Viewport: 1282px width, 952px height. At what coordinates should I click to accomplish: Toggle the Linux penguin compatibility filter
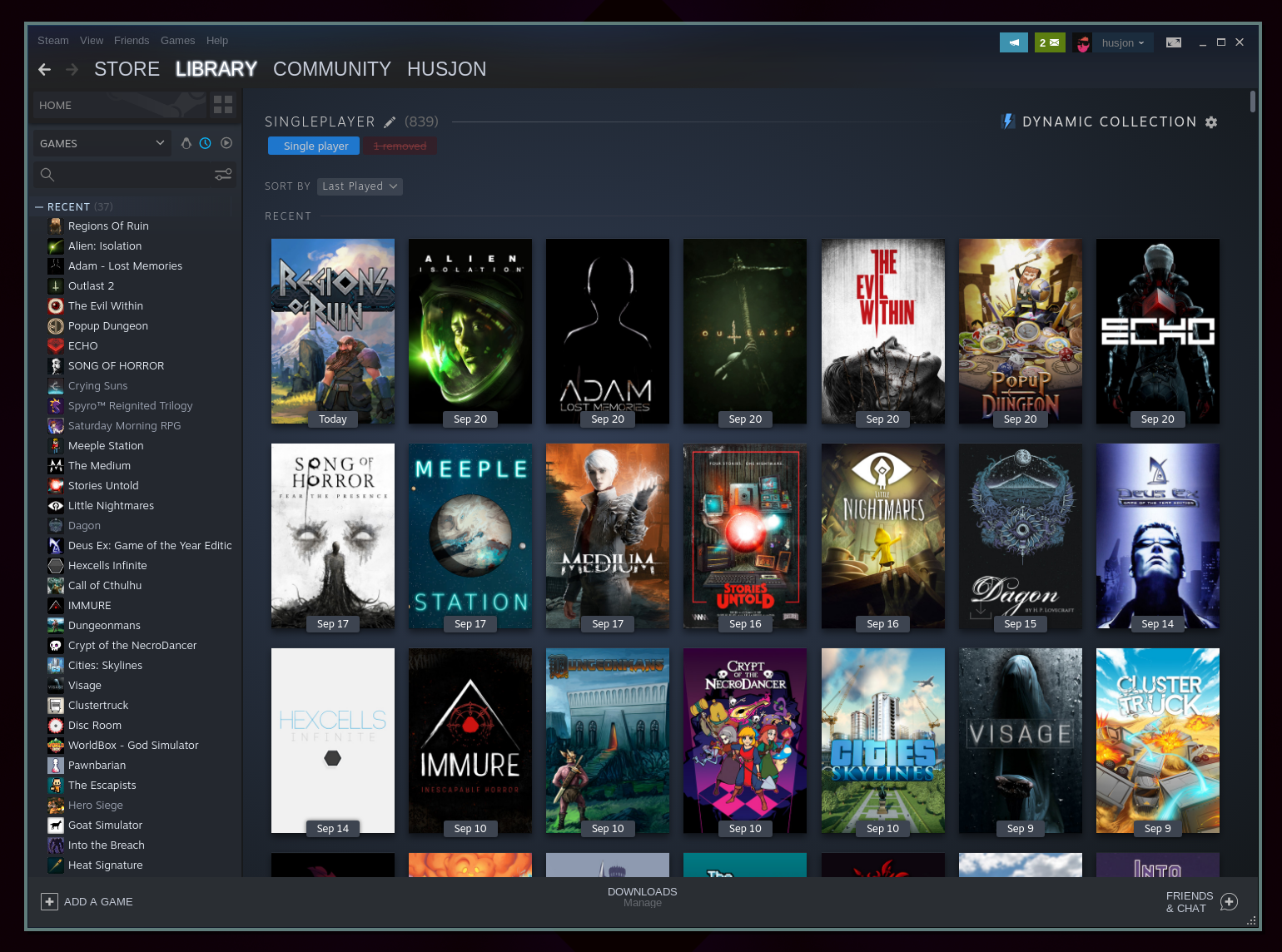(186, 142)
